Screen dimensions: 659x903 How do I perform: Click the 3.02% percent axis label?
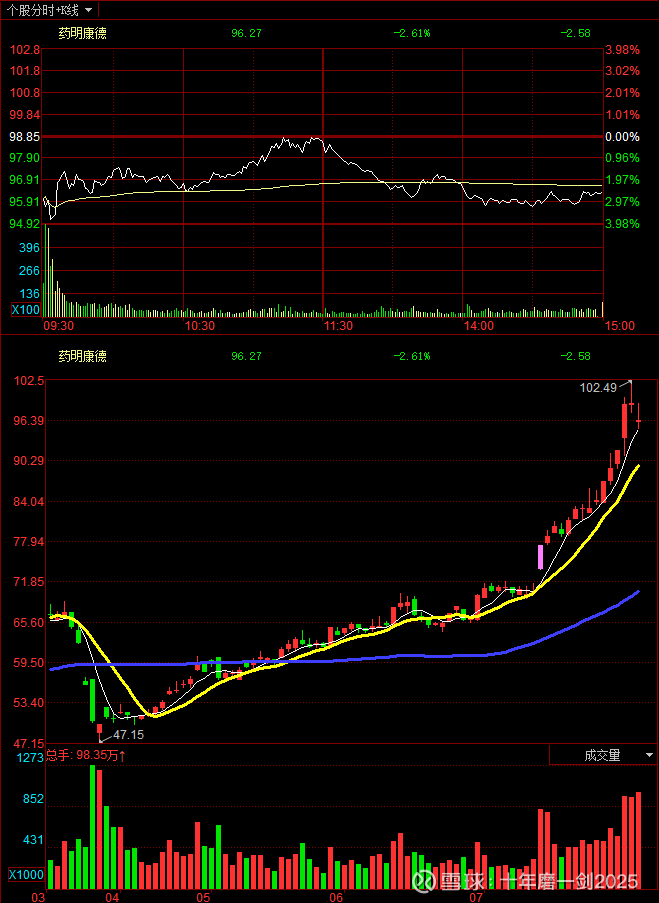point(624,71)
